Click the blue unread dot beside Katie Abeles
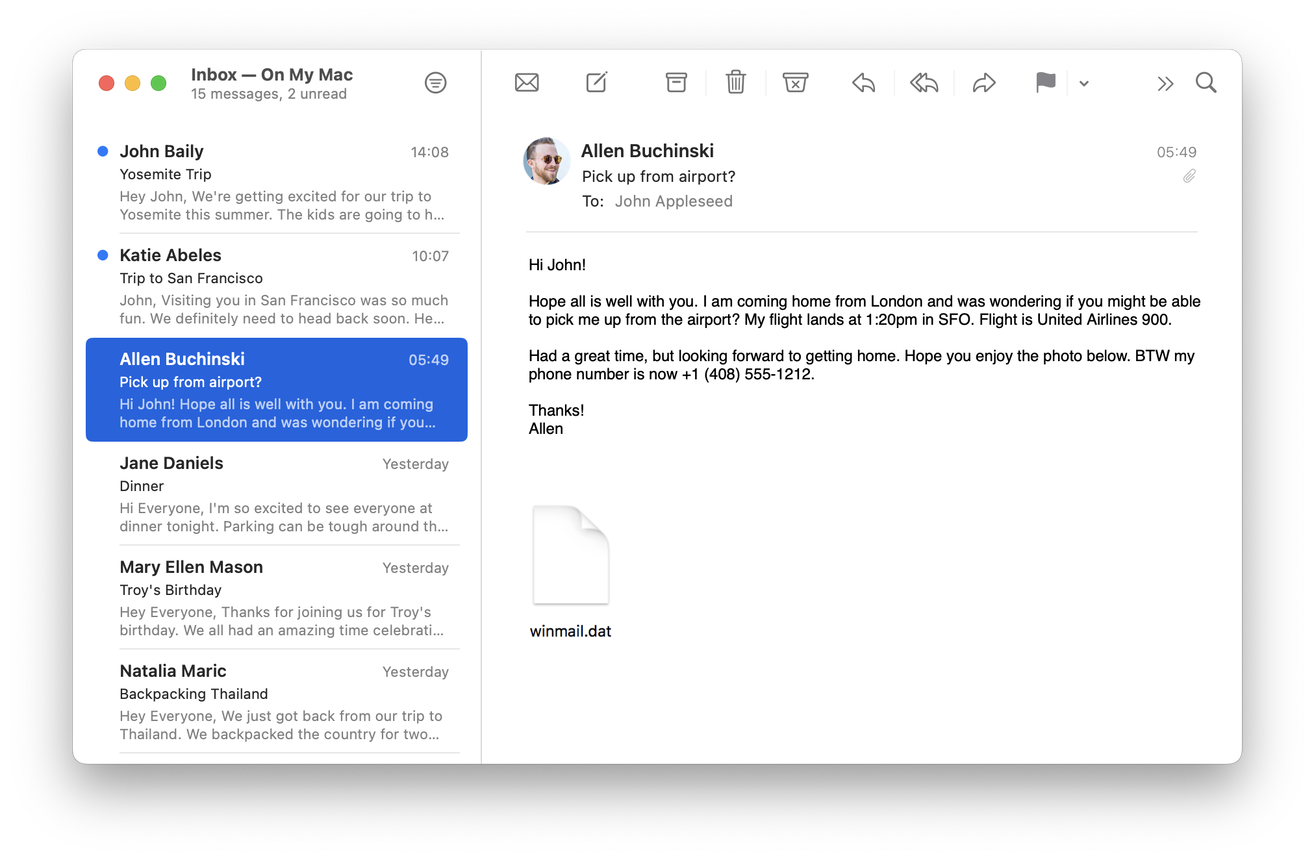 102,255
